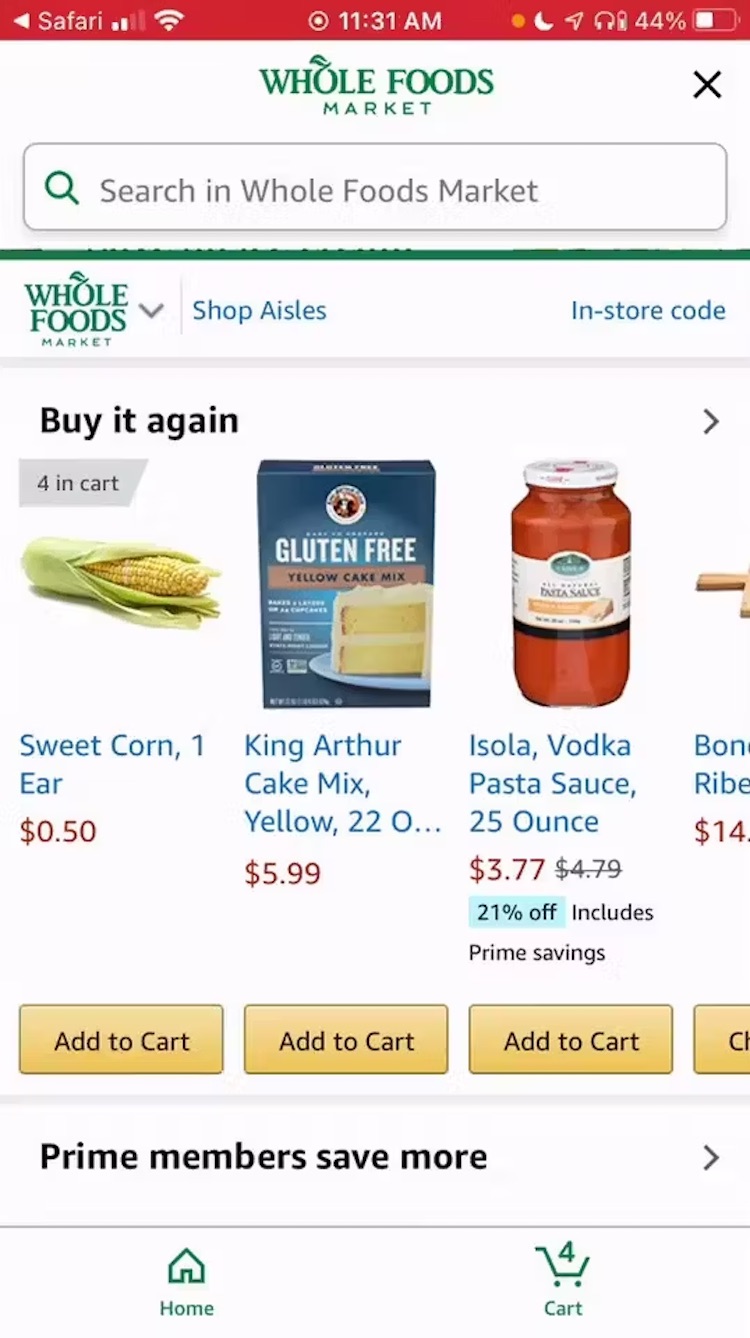The width and height of the screenshot is (750, 1338).
Task: Open the Shop Aisles menu
Action: pos(259,311)
